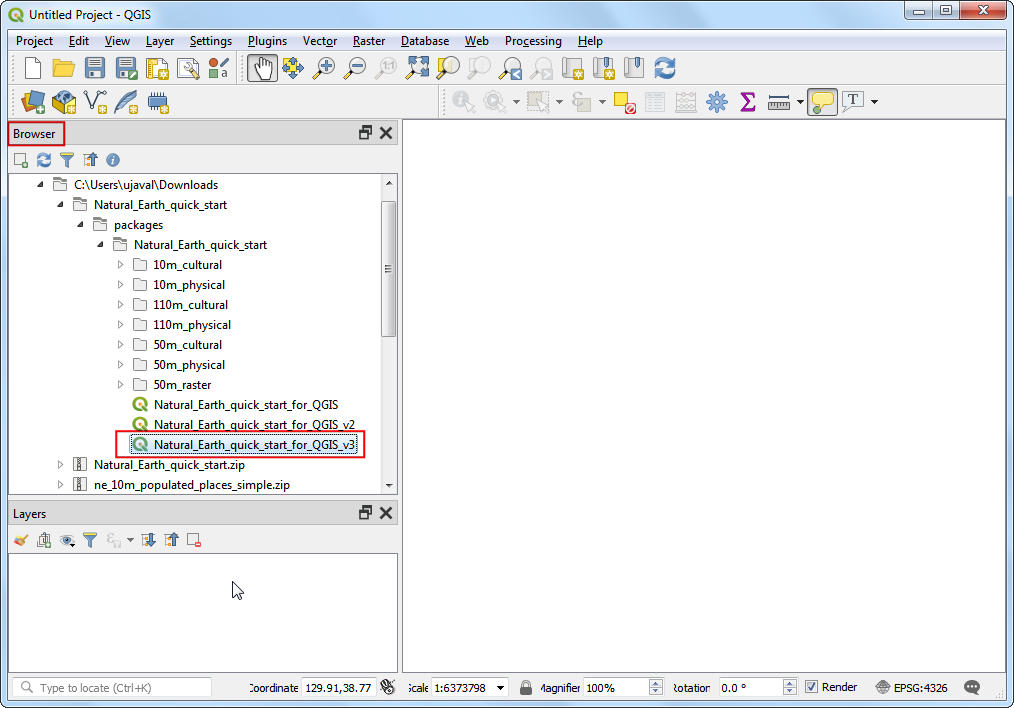Image resolution: width=1014 pixels, height=708 pixels.
Task: Expand the Natural_Earth_quick_start.zip entry
Action: (x=60, y=465)
